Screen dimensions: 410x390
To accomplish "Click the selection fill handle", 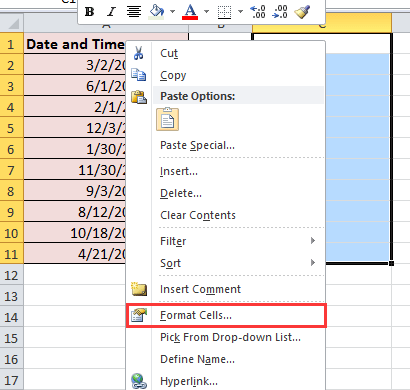I will coord(392,263).
